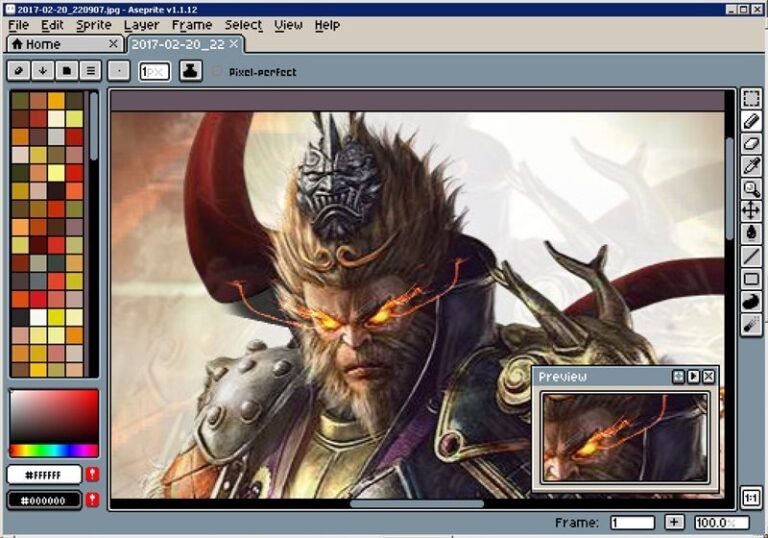The image size is (768, 538).
Task: Activate the Zoom magnifier tool
Action: [x=751, y=188]
